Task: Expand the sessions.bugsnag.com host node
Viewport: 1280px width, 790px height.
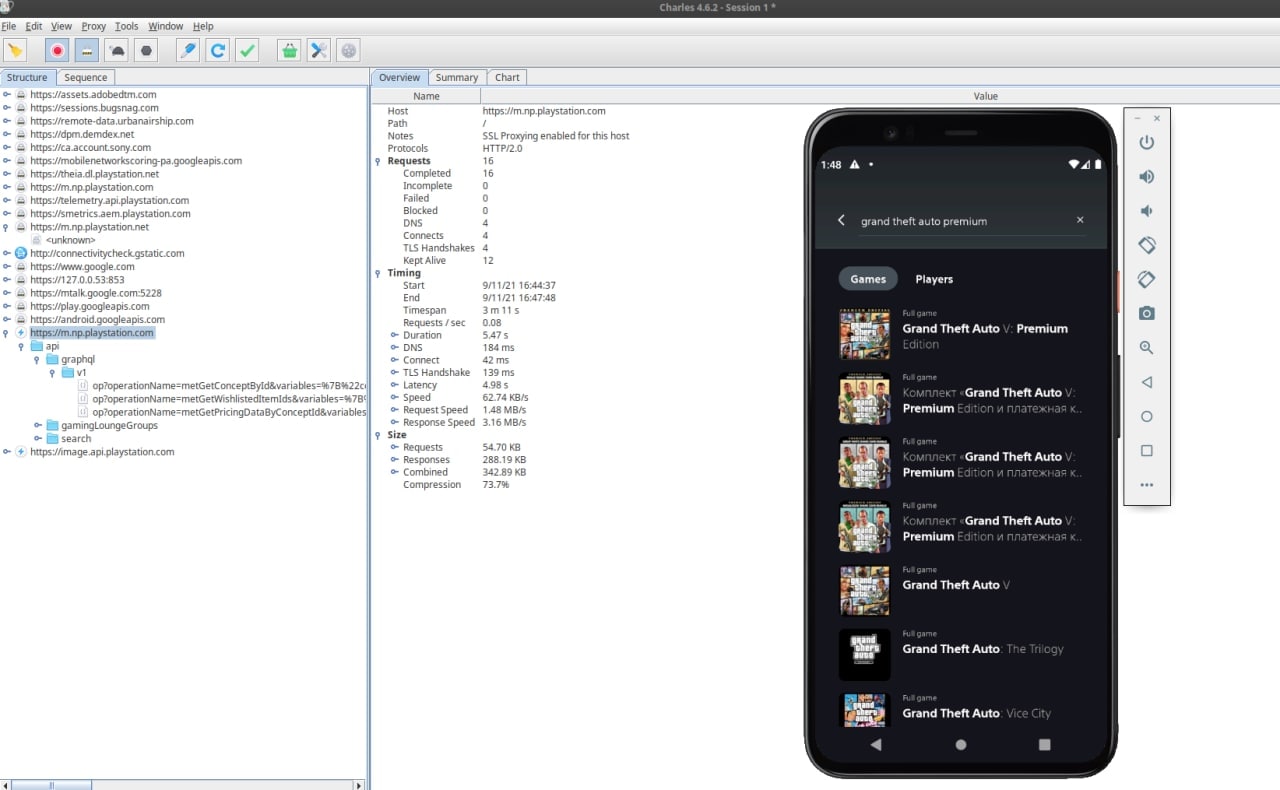Action: pos(7,107)
